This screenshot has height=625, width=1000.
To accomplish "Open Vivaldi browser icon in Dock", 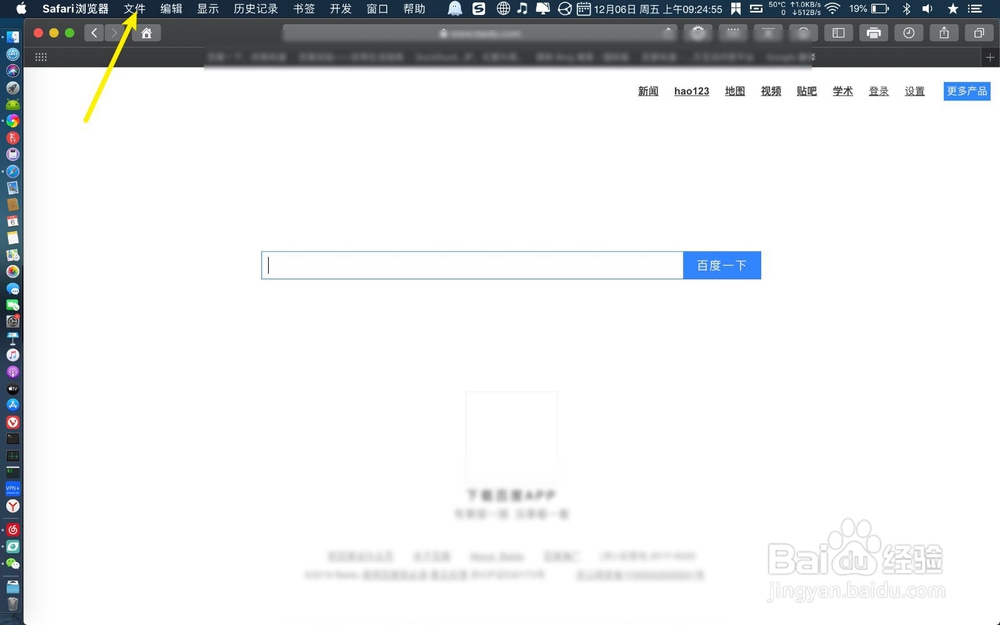I will tap(13, 422).
